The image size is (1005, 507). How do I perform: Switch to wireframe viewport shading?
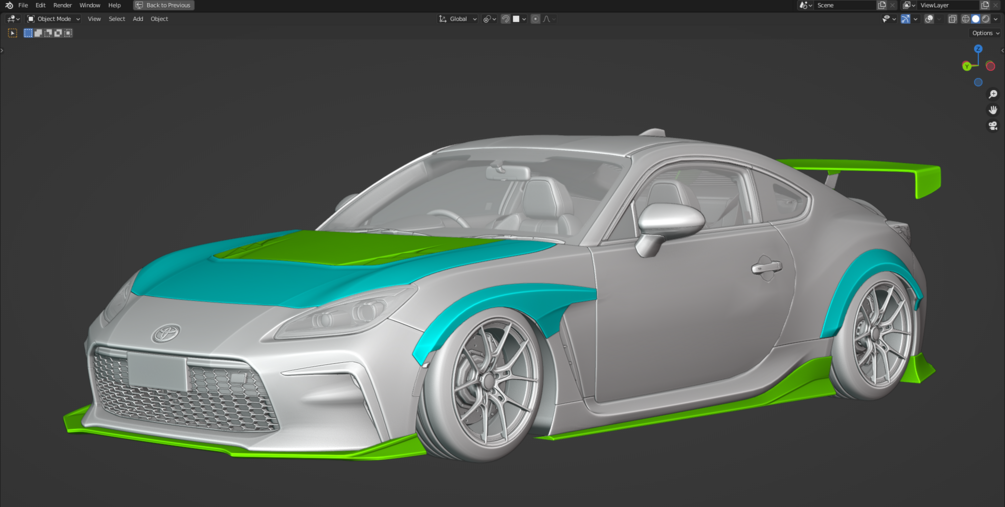[x=966, y=19]
